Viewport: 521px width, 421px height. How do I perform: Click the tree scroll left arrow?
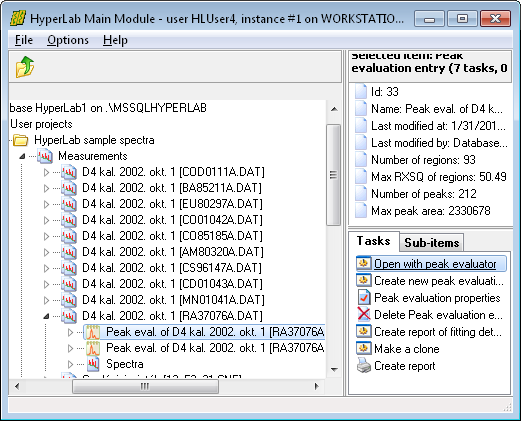[17, 386]
